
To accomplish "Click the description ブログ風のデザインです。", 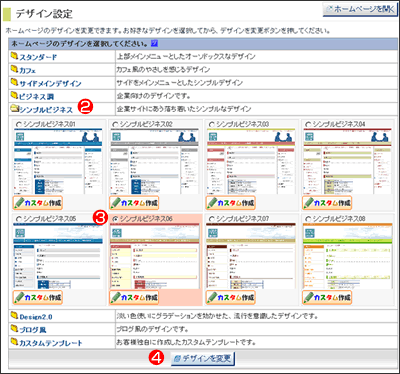I will click(152, 329).
